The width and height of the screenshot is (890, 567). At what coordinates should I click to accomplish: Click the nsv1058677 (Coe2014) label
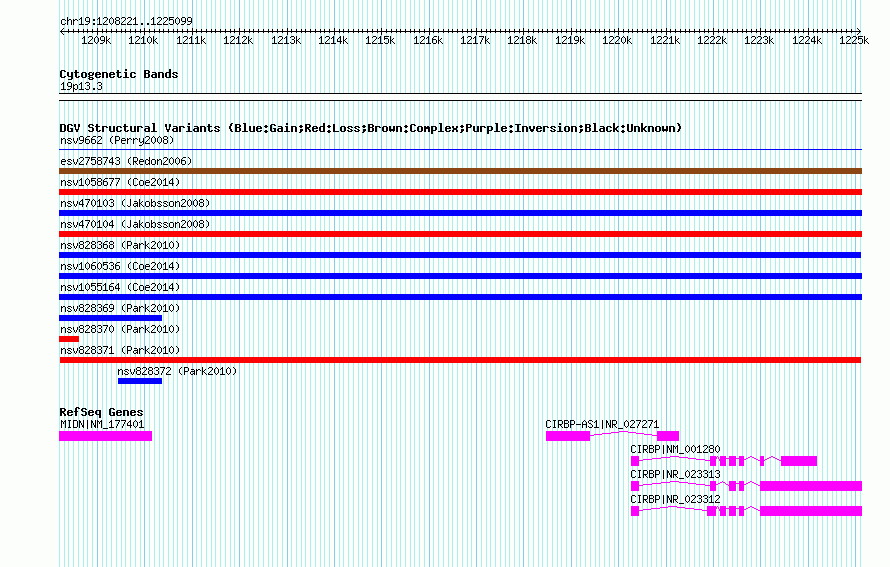[120, 182]
